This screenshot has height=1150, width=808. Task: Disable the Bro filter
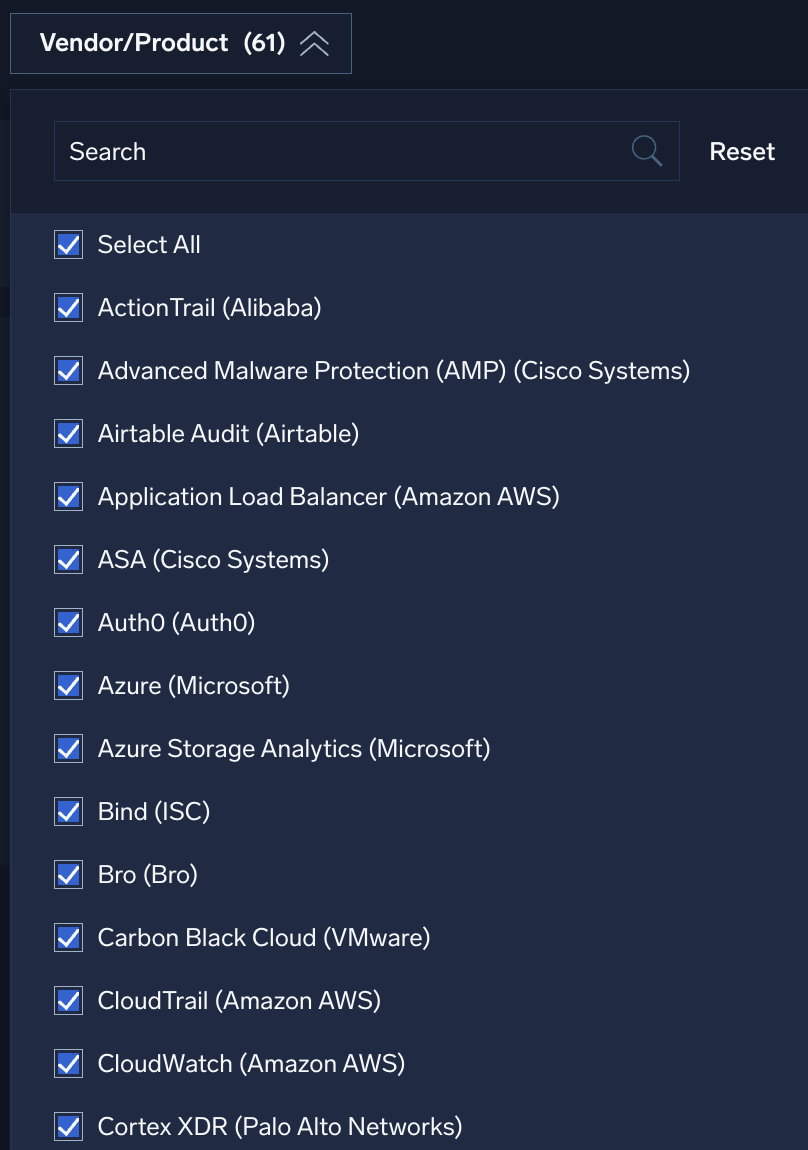(67, 874)
